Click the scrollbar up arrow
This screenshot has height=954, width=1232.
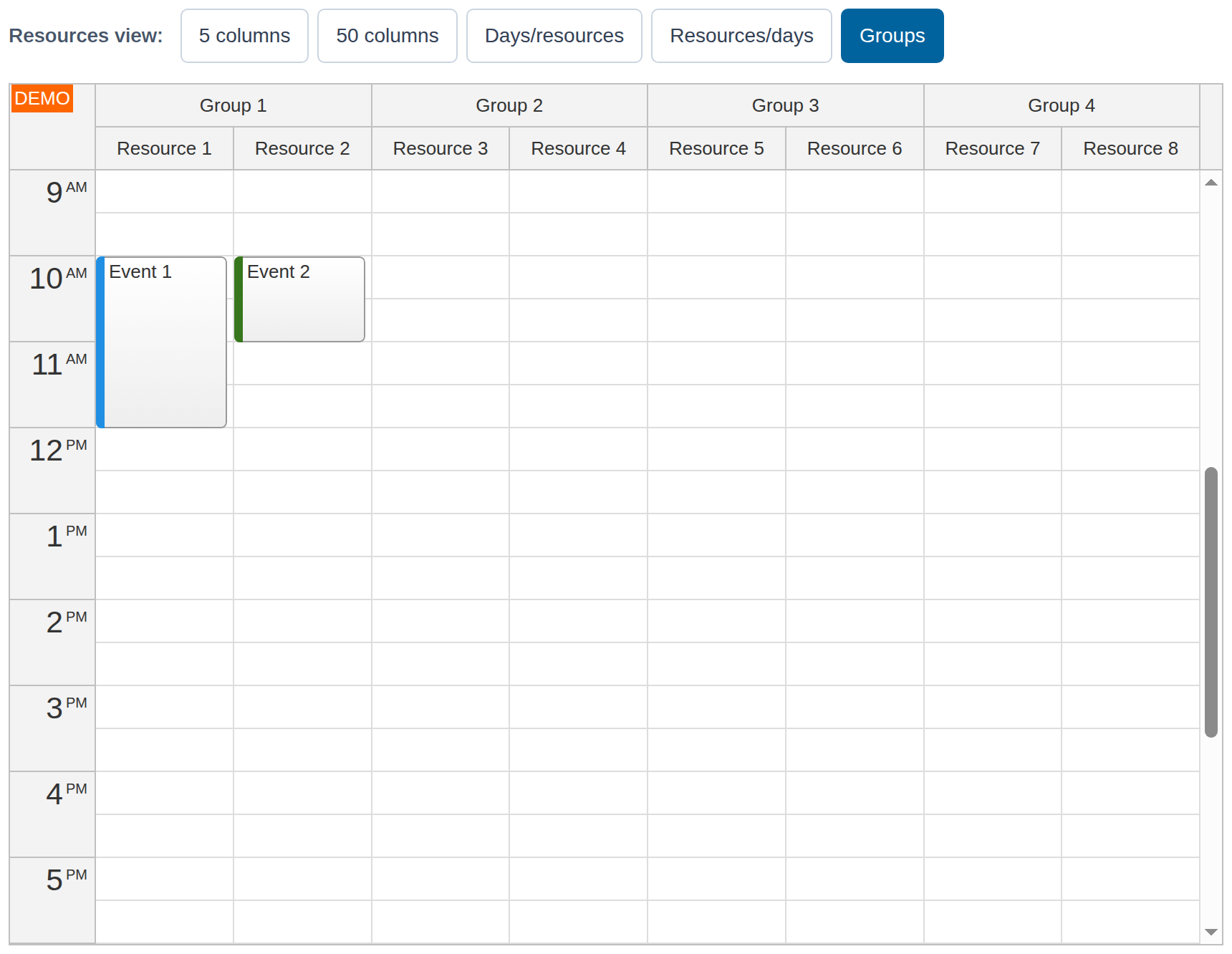click(1211, 183)
